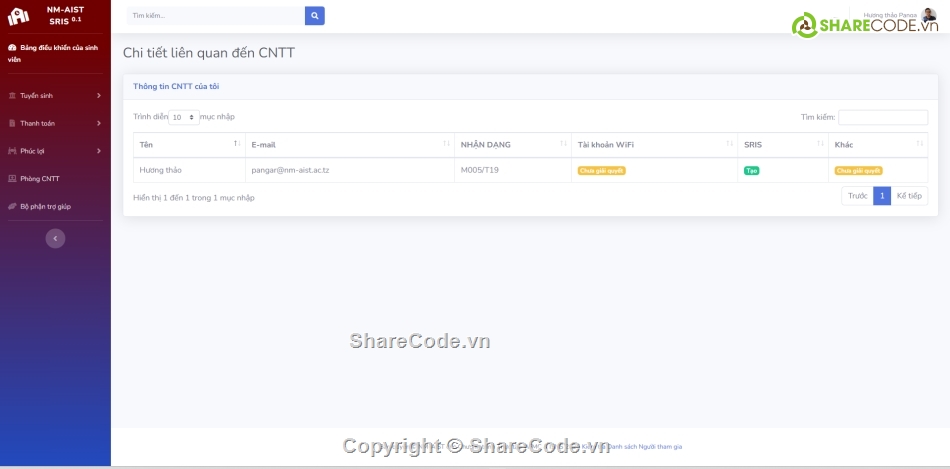Go to Bộ phận trợ giúp
This screenshot has width=950, height=469.
(x=45, y=206)
